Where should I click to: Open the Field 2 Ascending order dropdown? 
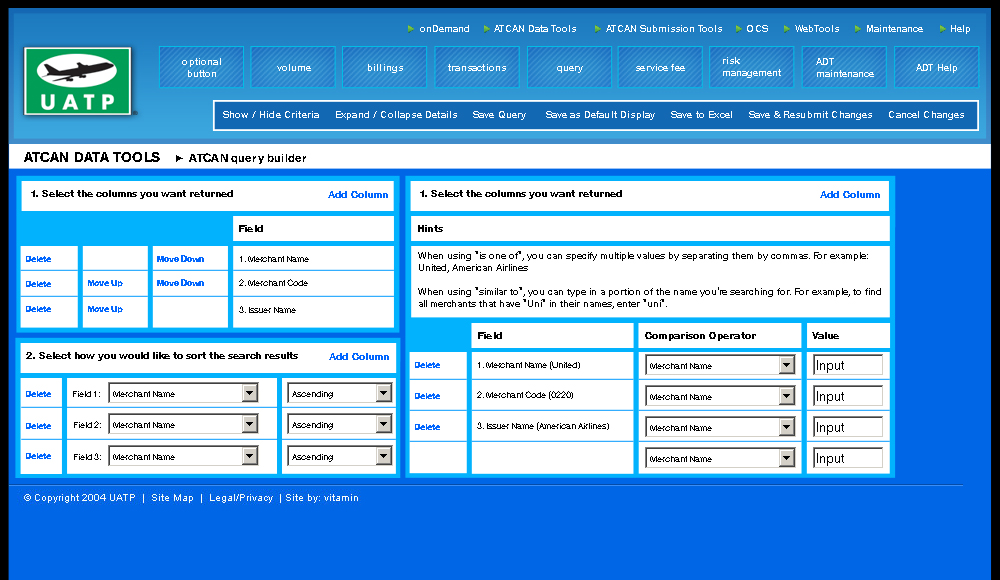coord(383,425)
